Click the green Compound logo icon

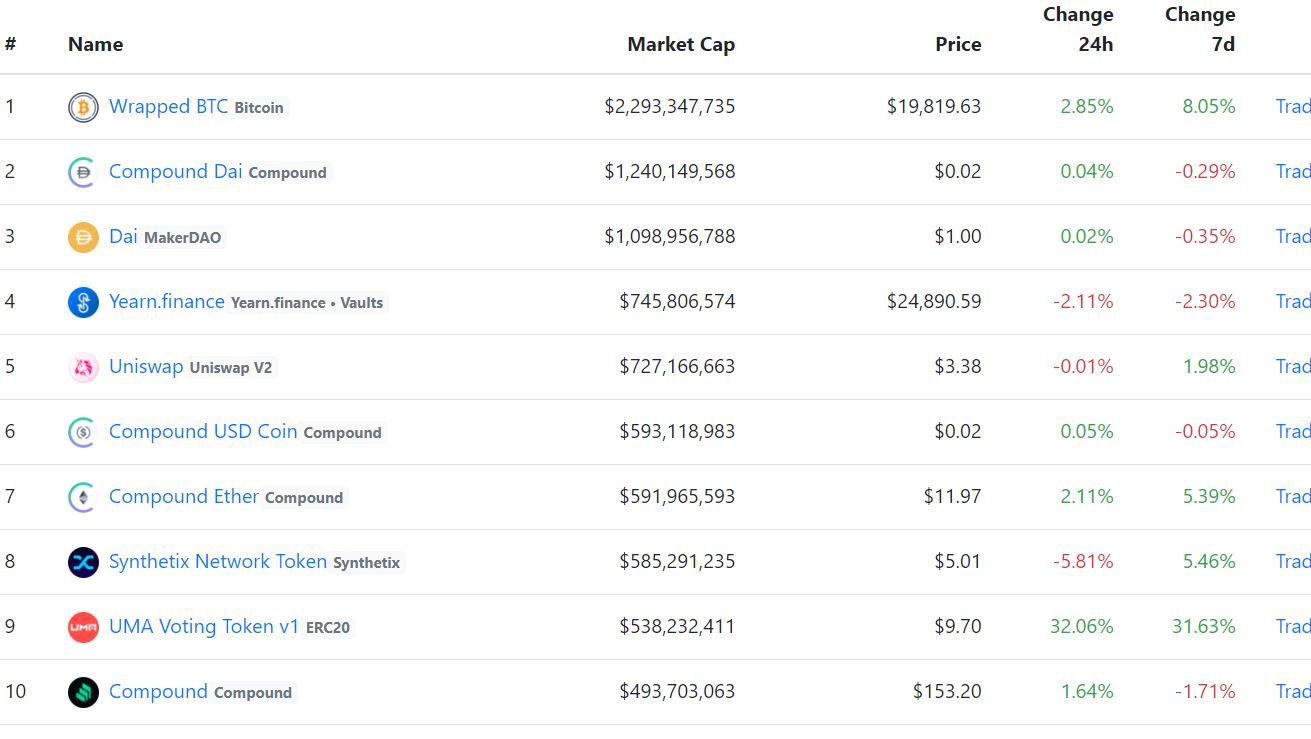click(x=83, y=692)
